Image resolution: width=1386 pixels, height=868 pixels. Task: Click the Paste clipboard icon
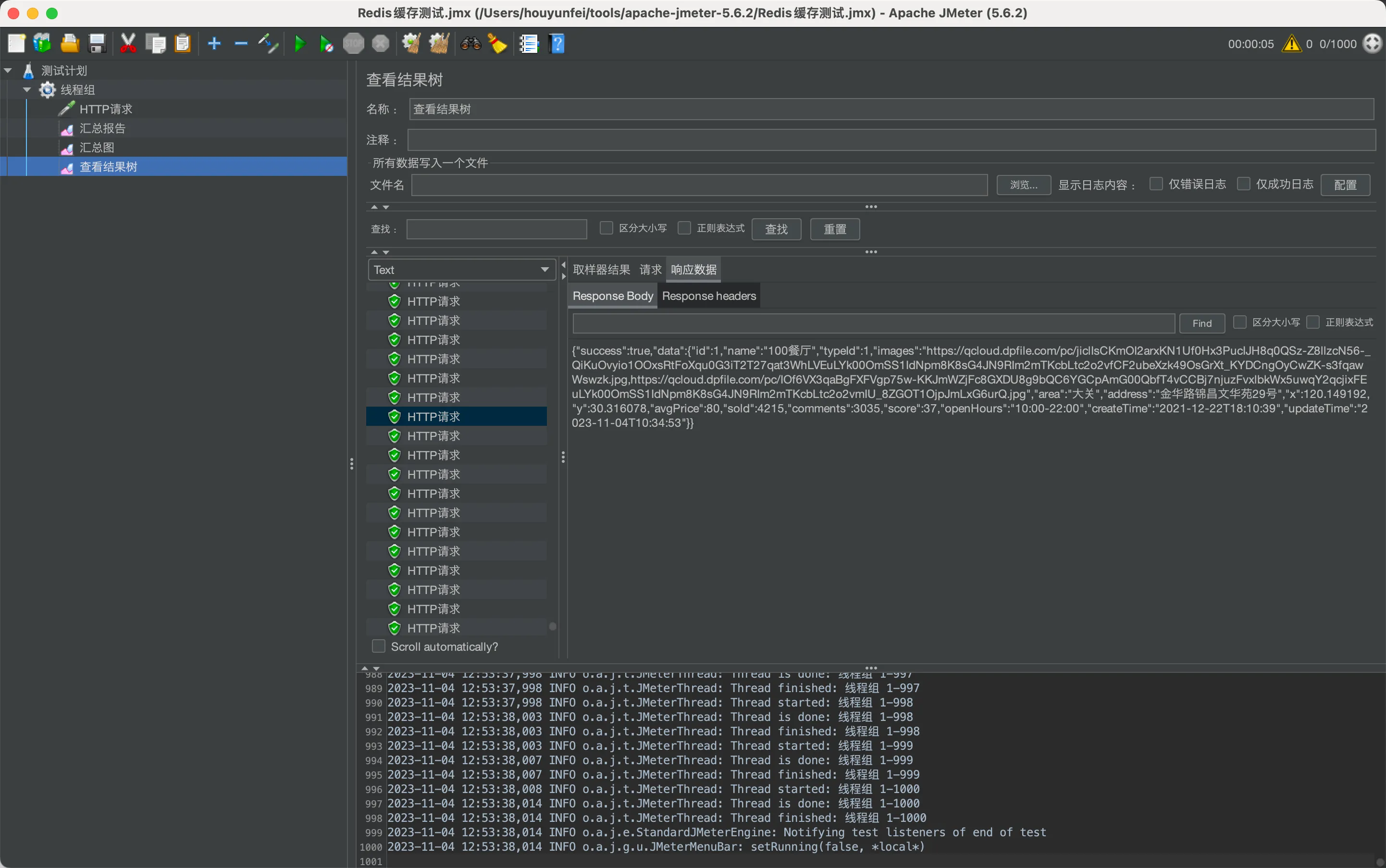click(x=183, y=44)
